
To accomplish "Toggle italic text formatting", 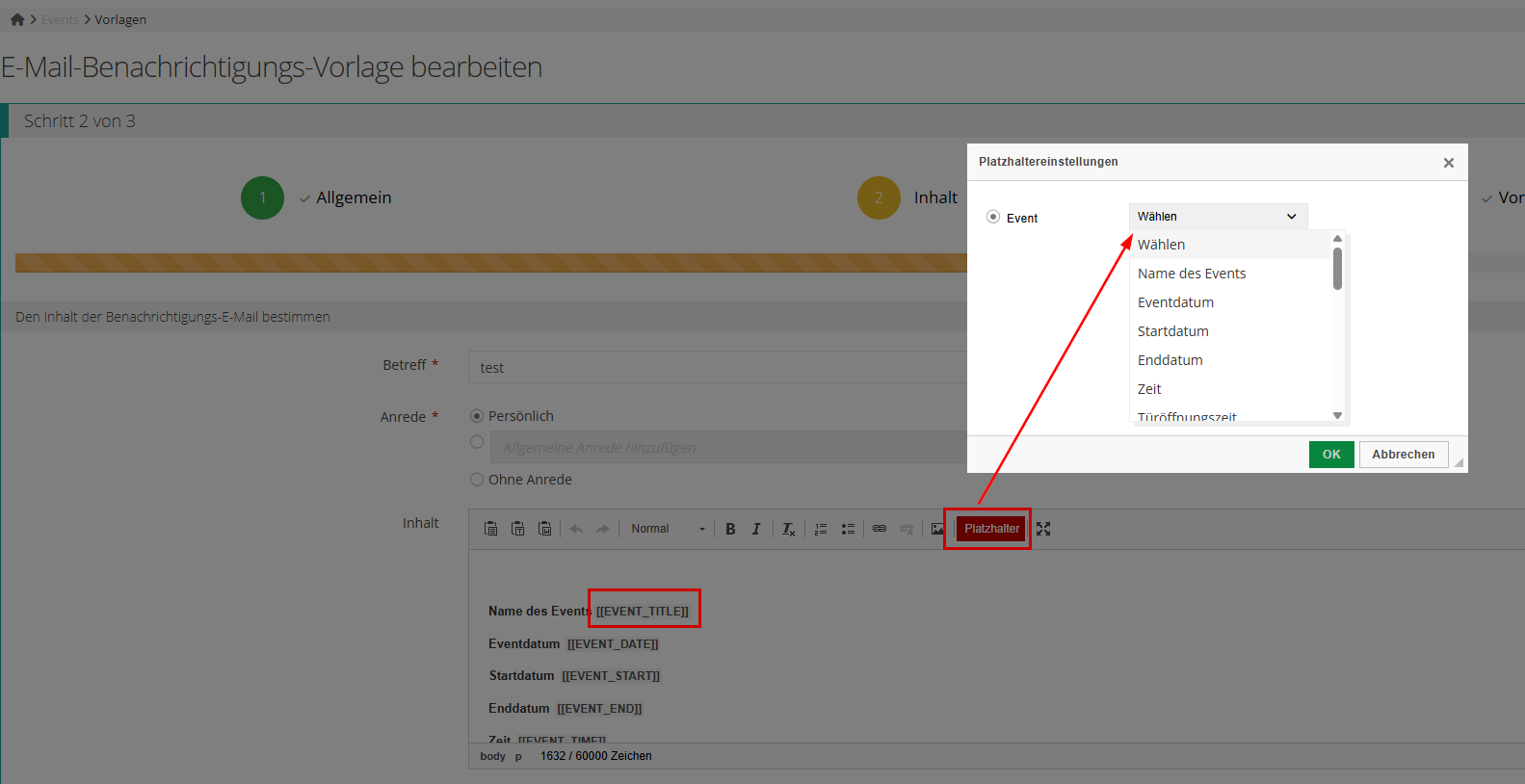I will click(756, 529).
